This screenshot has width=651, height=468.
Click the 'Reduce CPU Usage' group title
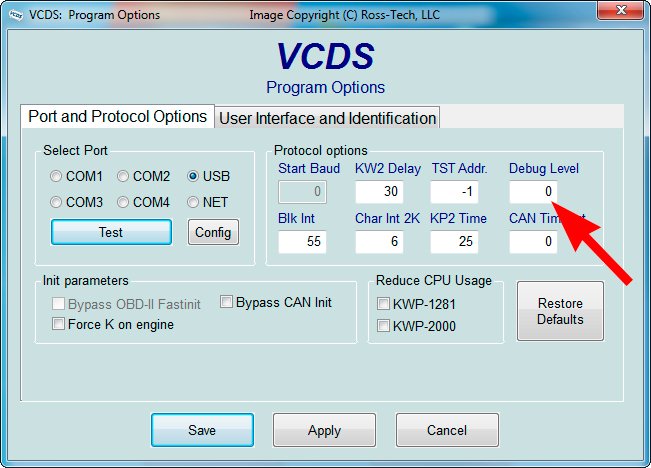click(x=433, y=280)
